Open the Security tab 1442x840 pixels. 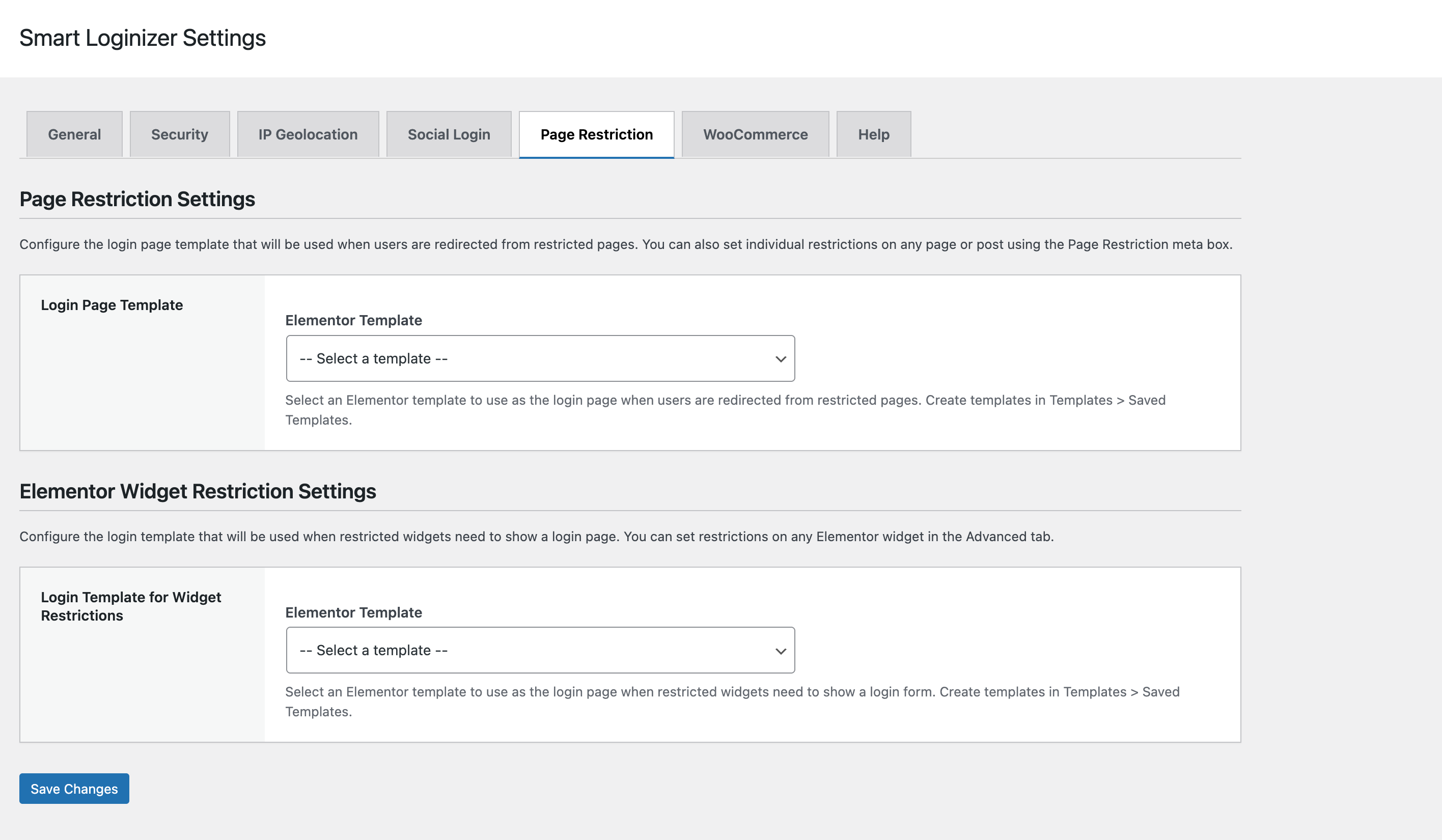pyautogui.click(x=180, y=134)
